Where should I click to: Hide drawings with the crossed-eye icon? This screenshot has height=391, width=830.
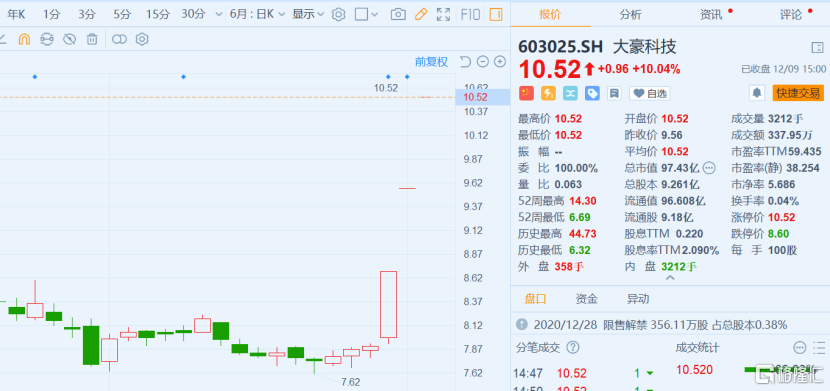[69, 39]
